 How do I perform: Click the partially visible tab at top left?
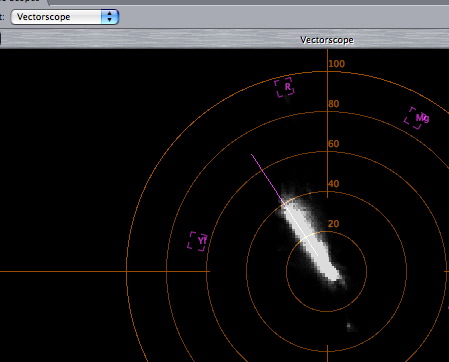23,2
